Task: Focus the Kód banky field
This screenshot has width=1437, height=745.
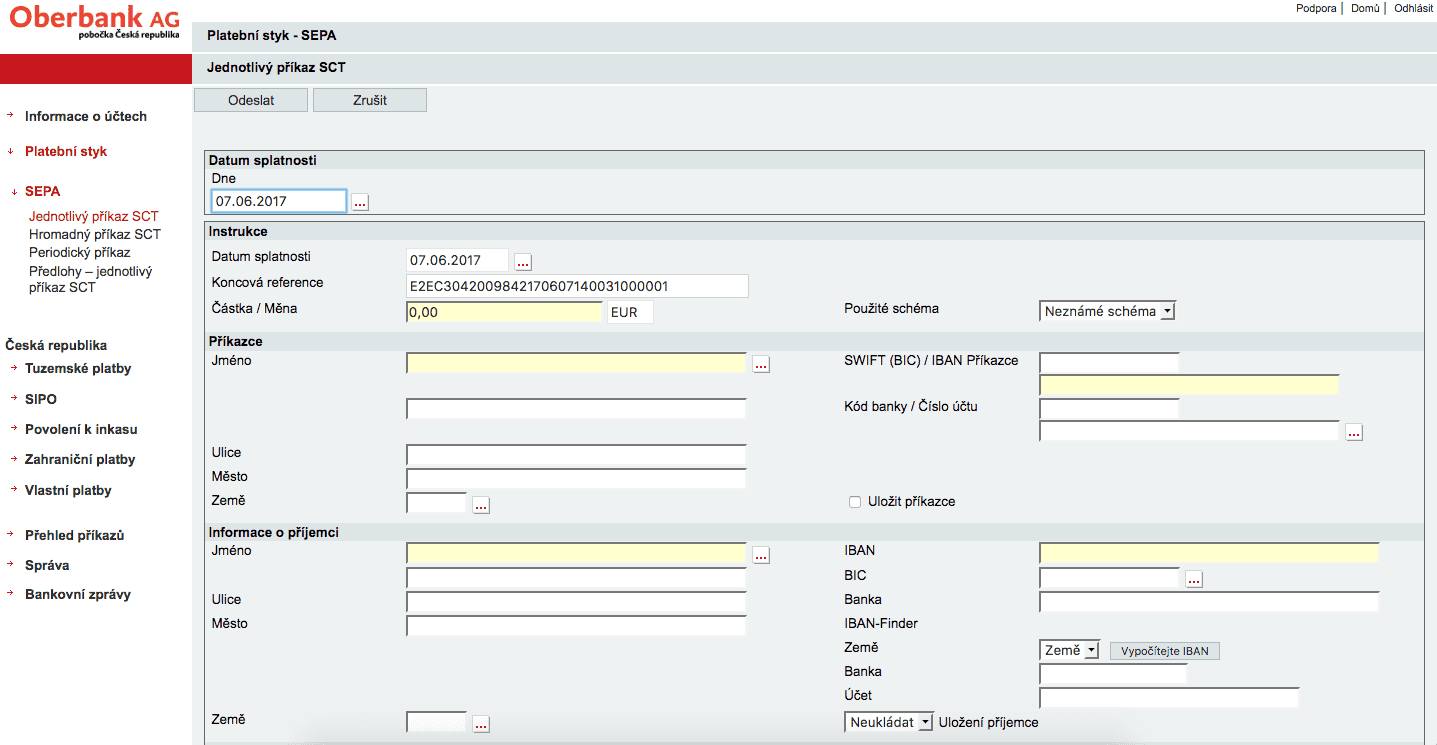Action: pyautogui.click(x=1110, y=408)
